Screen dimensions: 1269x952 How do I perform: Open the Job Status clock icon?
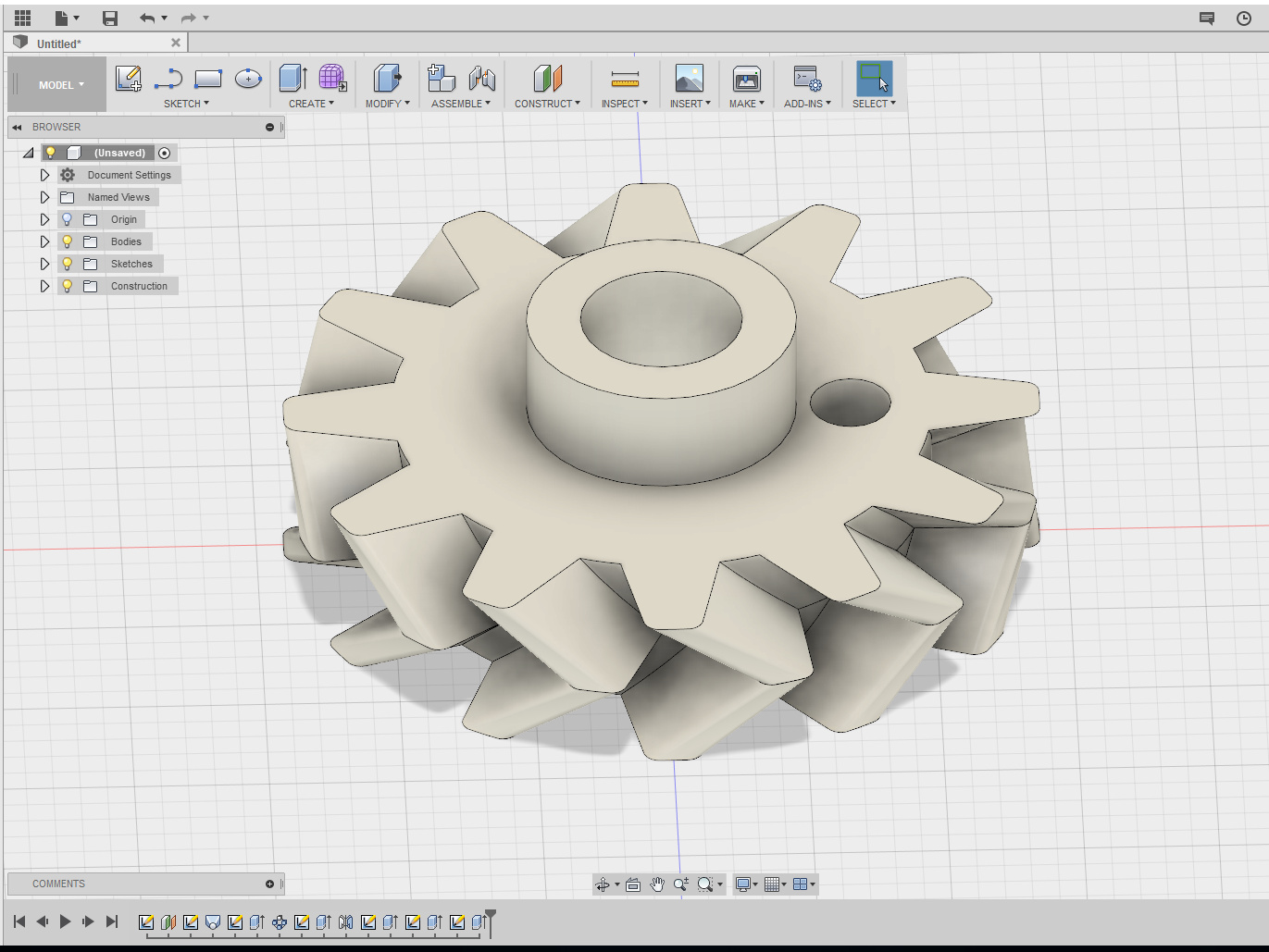click(1244, 18)
